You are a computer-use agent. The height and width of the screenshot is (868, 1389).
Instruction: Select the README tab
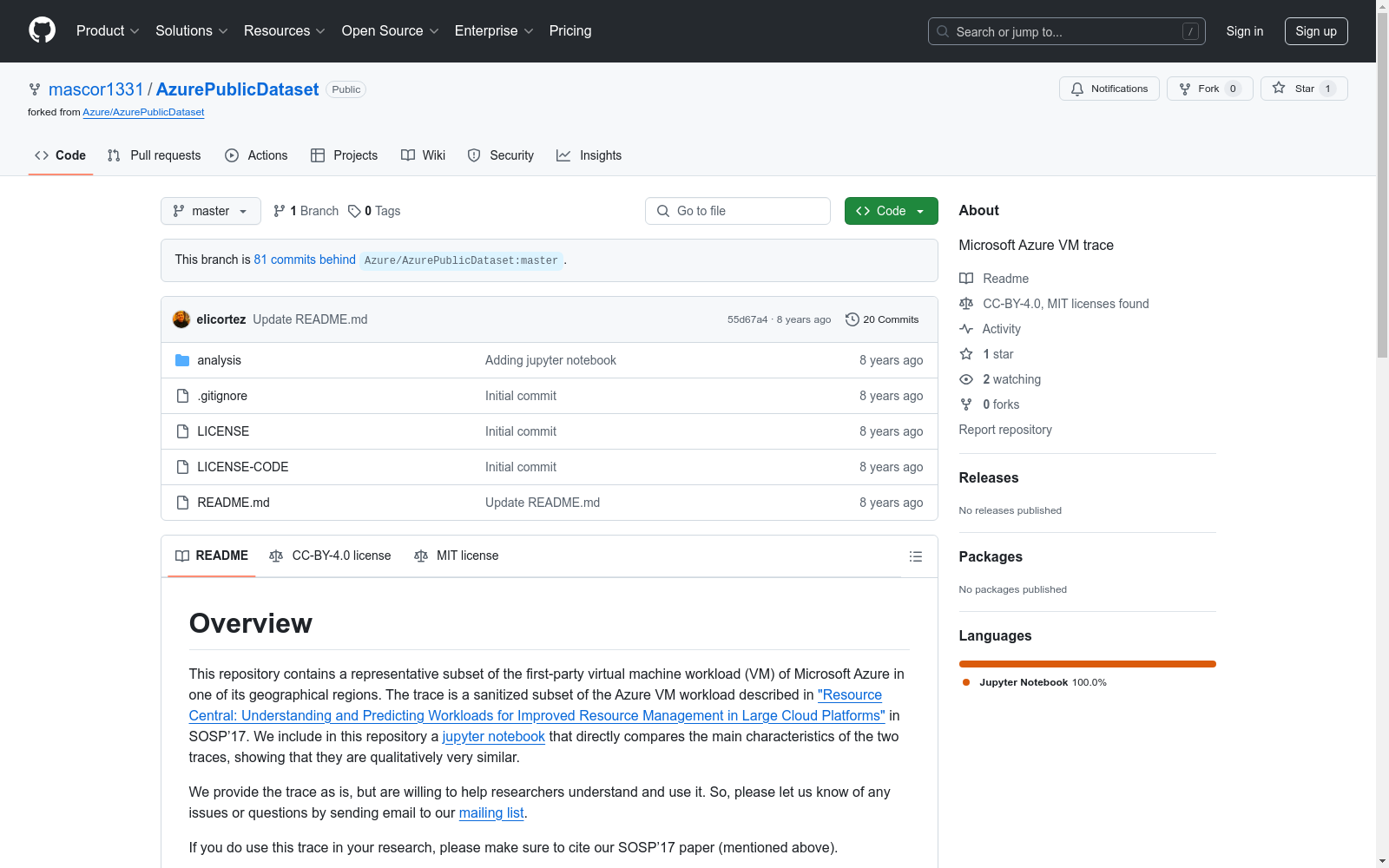(212, 556)
